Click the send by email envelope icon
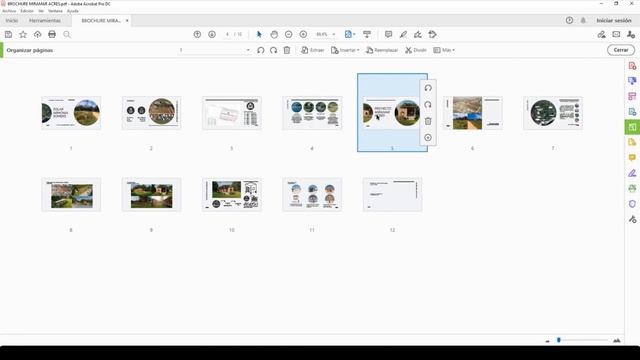 click(x=616, y=35)
